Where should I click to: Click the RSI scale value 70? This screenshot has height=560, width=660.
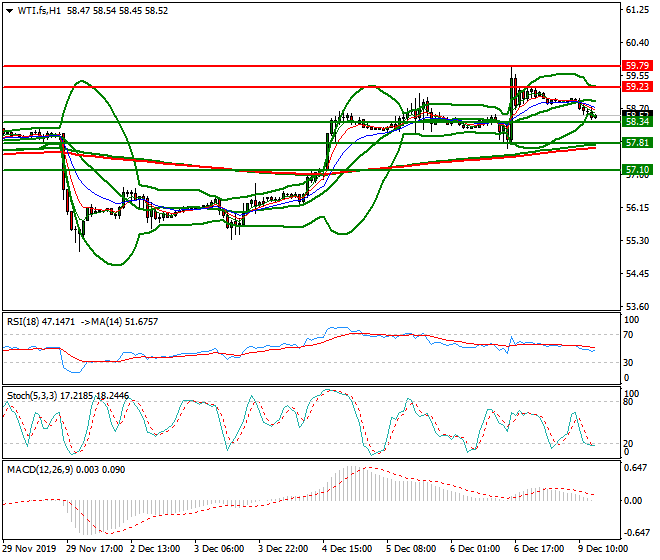[628, 335]
